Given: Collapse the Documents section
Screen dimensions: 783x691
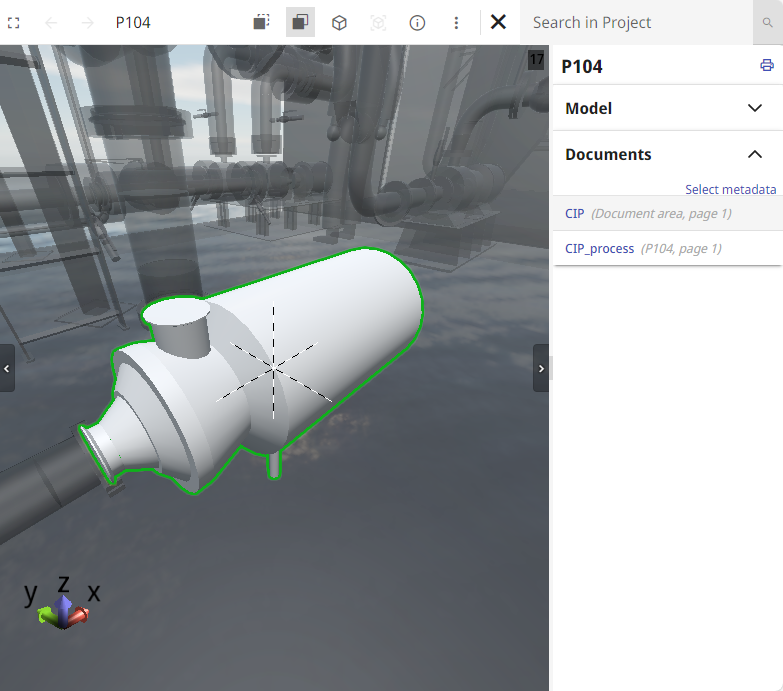Looking at the screenshot, I should pos(755,154).
